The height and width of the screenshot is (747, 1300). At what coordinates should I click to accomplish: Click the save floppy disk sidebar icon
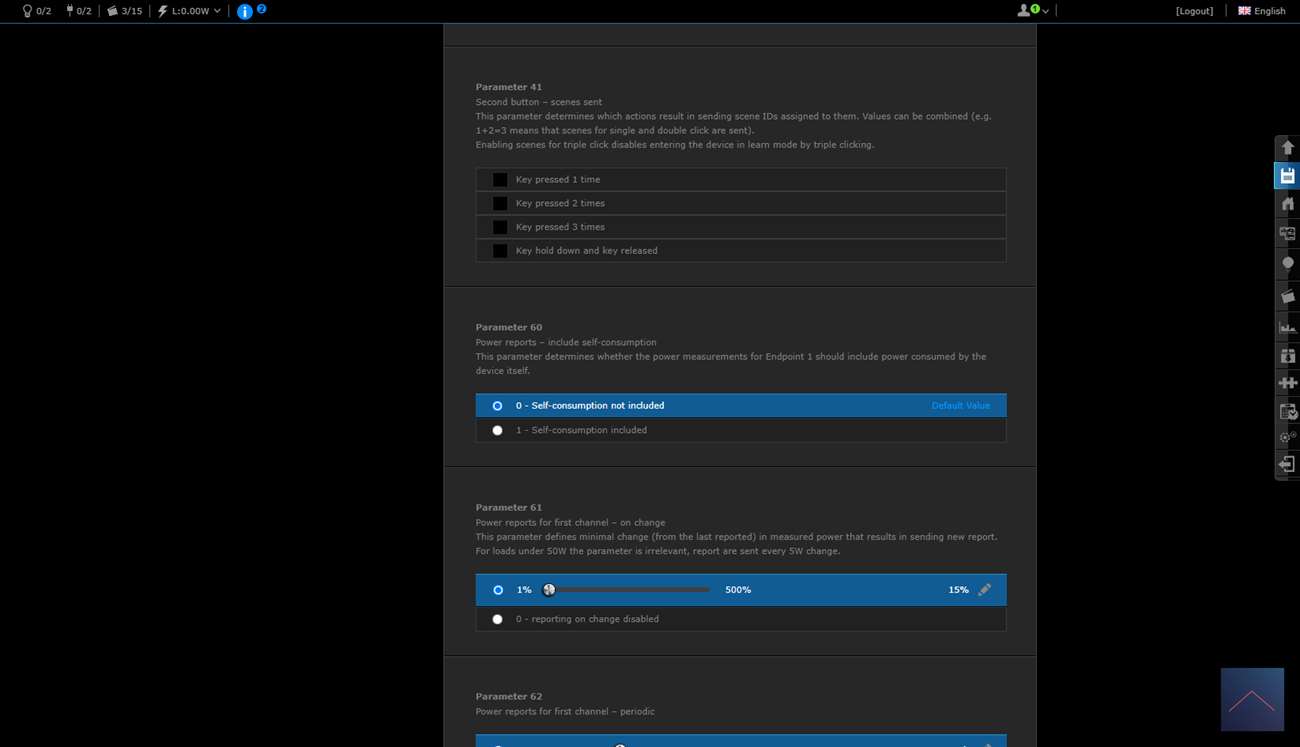(x=1287, y=176)
